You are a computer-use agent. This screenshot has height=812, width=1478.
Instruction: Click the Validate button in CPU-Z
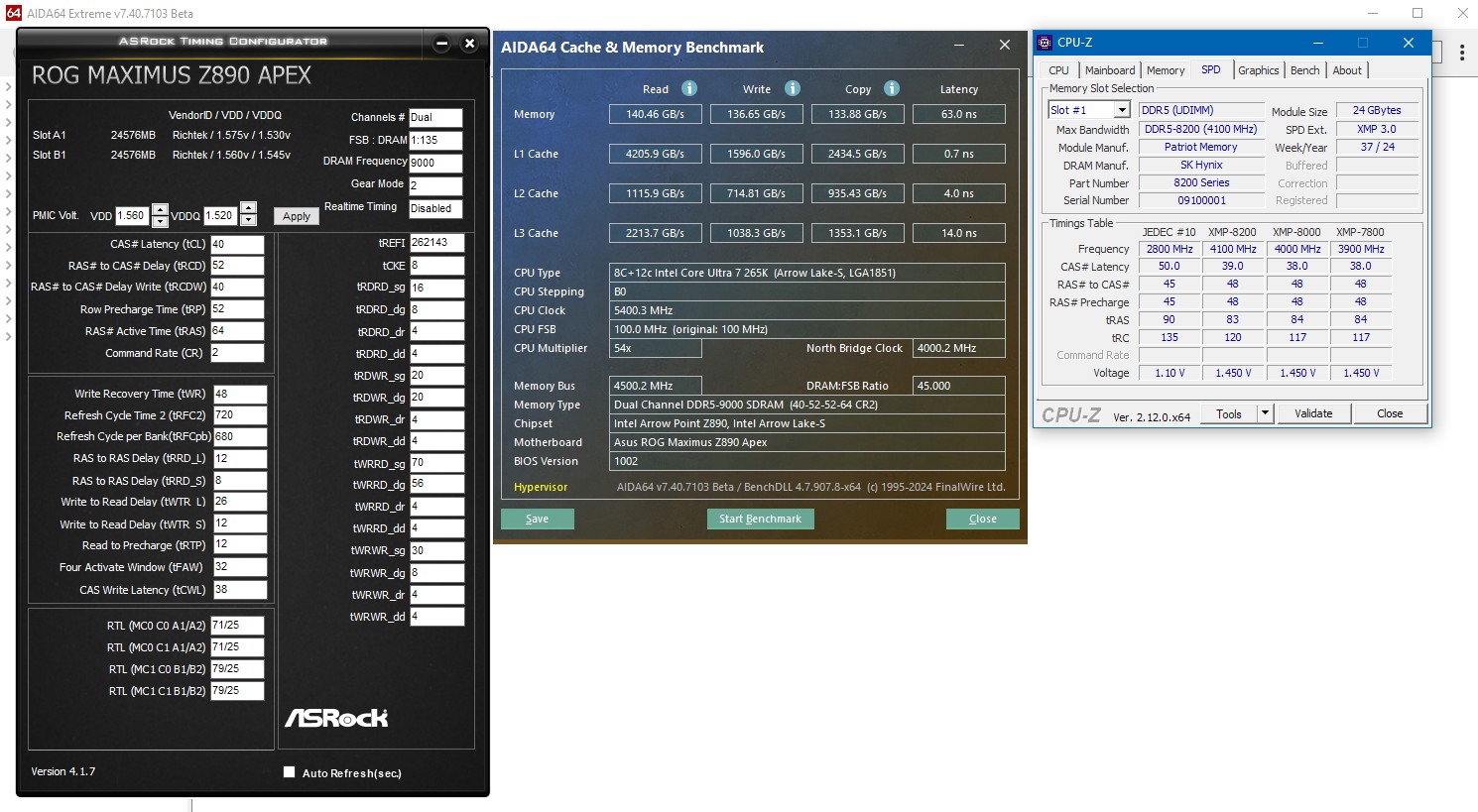tap(1313, 413)
